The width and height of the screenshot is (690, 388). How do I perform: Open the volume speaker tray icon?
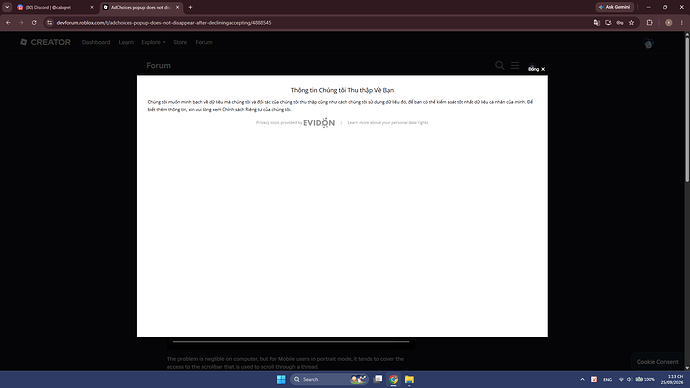pyautogui.click(x=629, y=380)
